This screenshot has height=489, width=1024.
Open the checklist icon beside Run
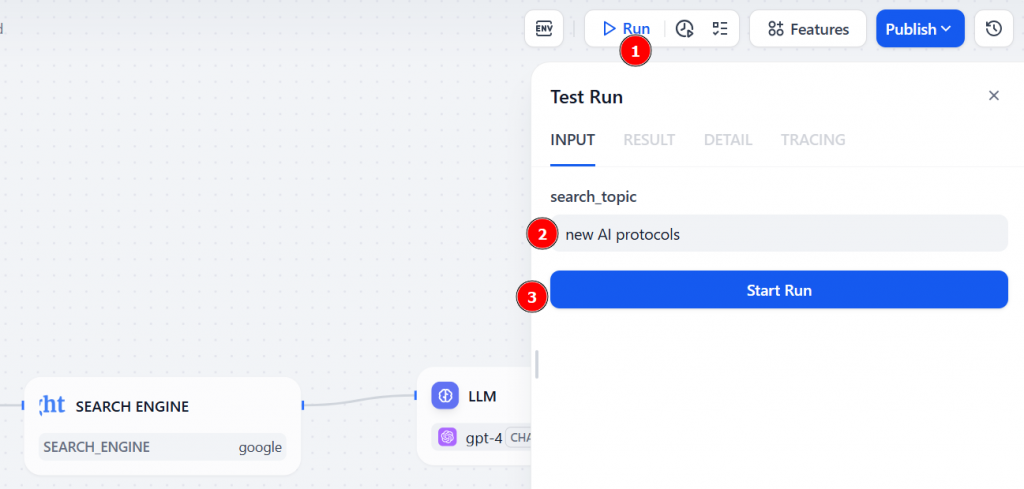tap(719, 29)
